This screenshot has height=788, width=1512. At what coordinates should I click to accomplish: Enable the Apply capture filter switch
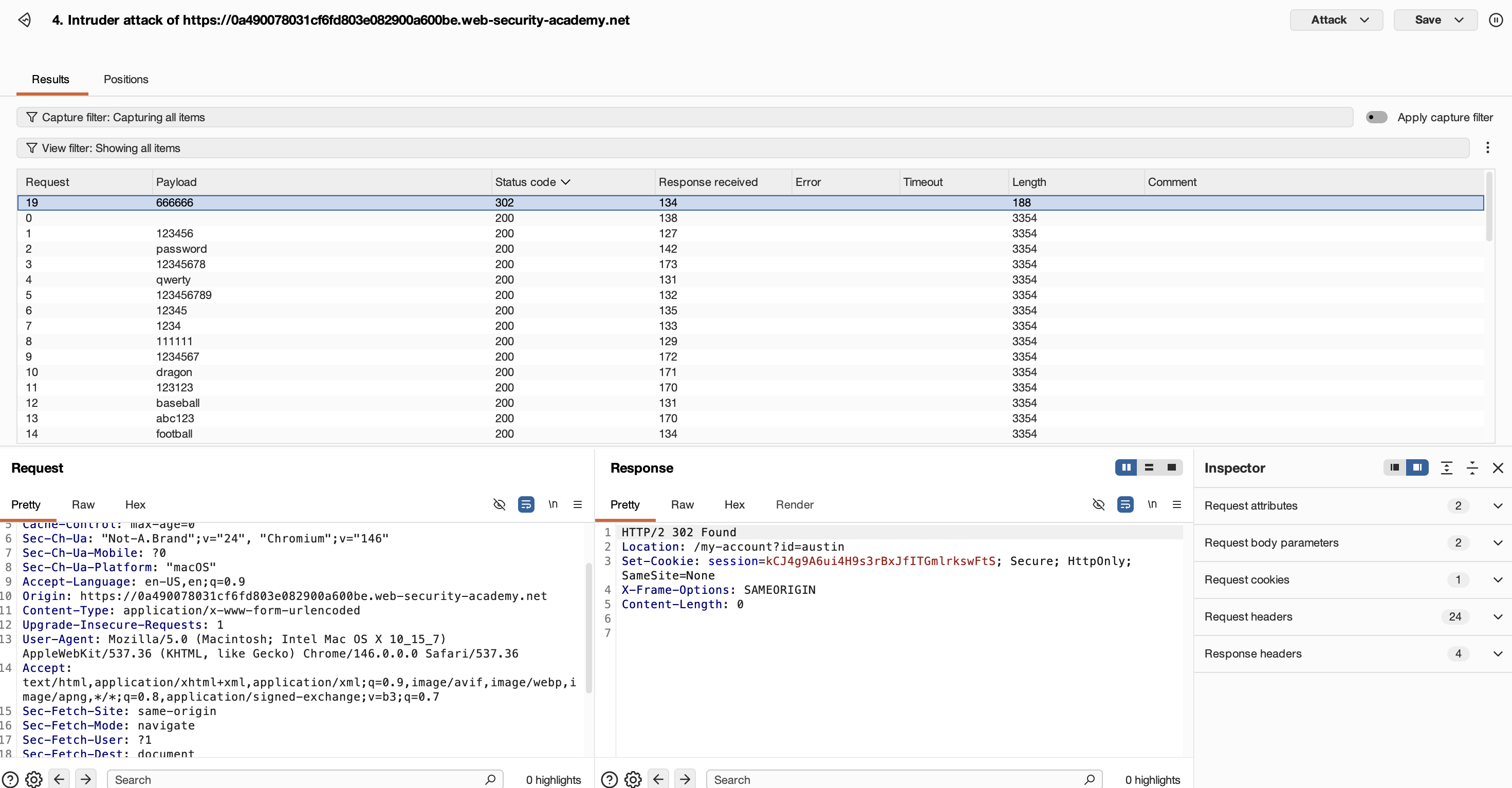[x=1376, y=117]
